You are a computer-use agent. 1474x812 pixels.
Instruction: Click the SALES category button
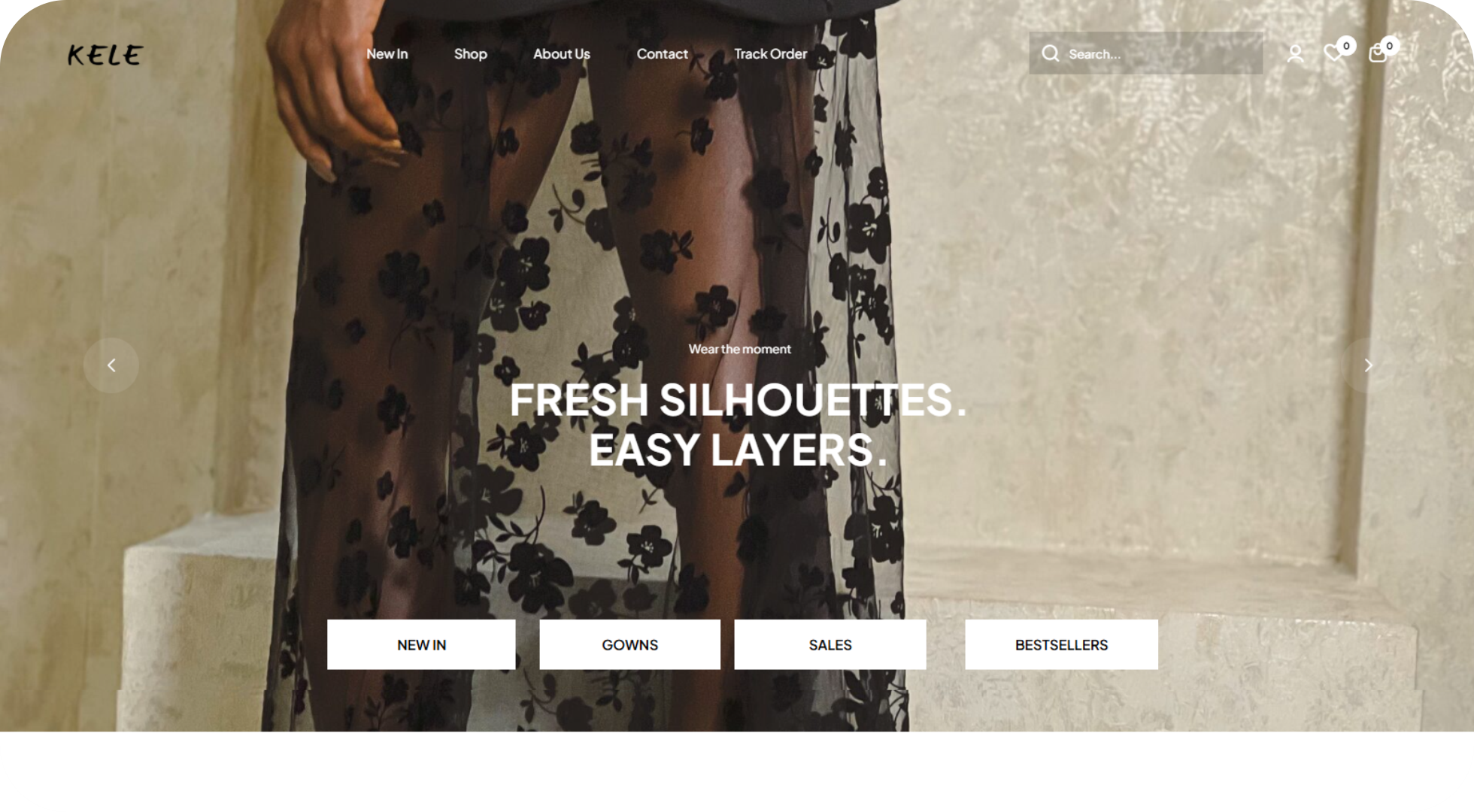coord(830,644)
